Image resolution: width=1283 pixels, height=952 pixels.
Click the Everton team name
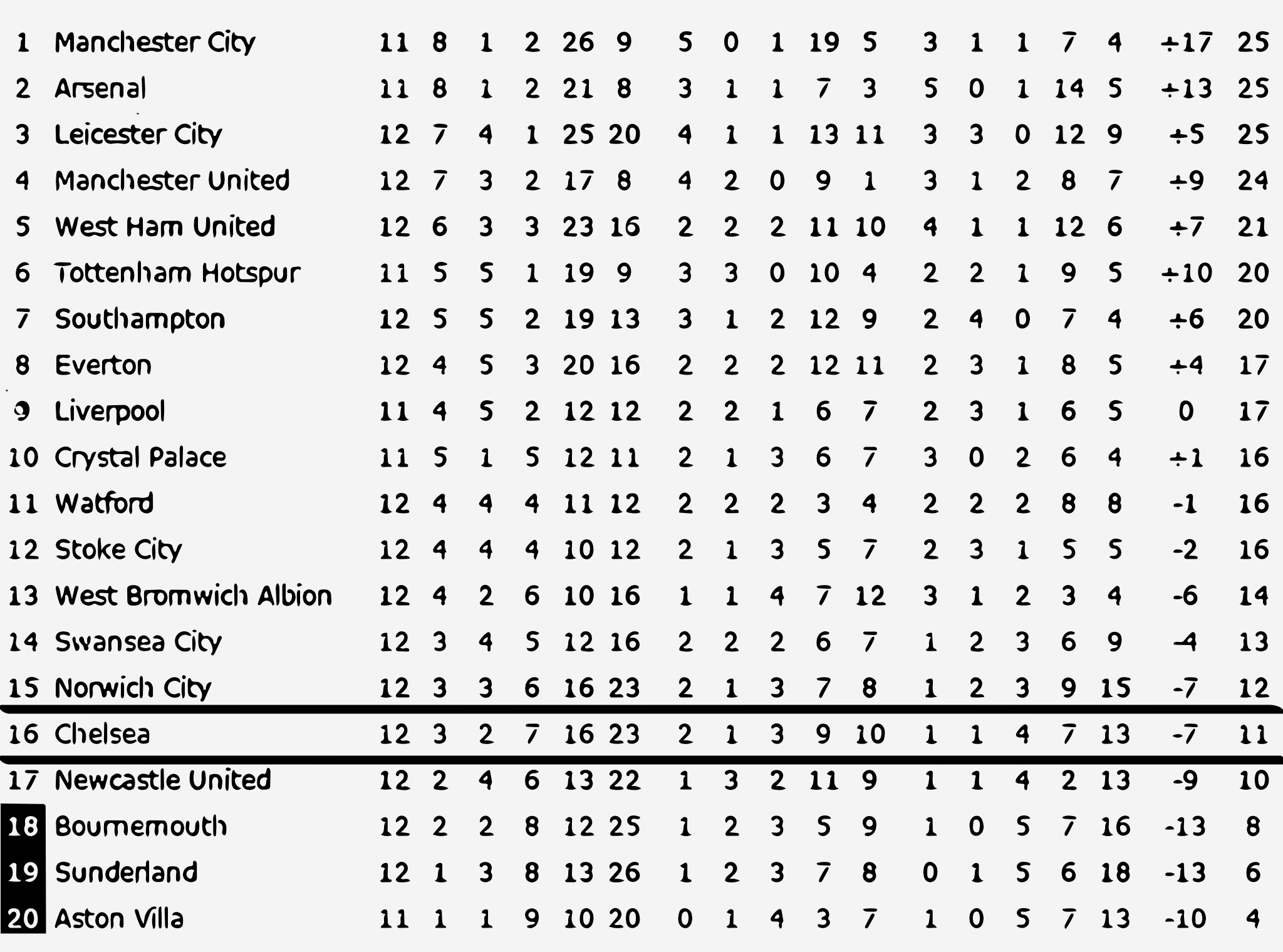click(103, 365)
